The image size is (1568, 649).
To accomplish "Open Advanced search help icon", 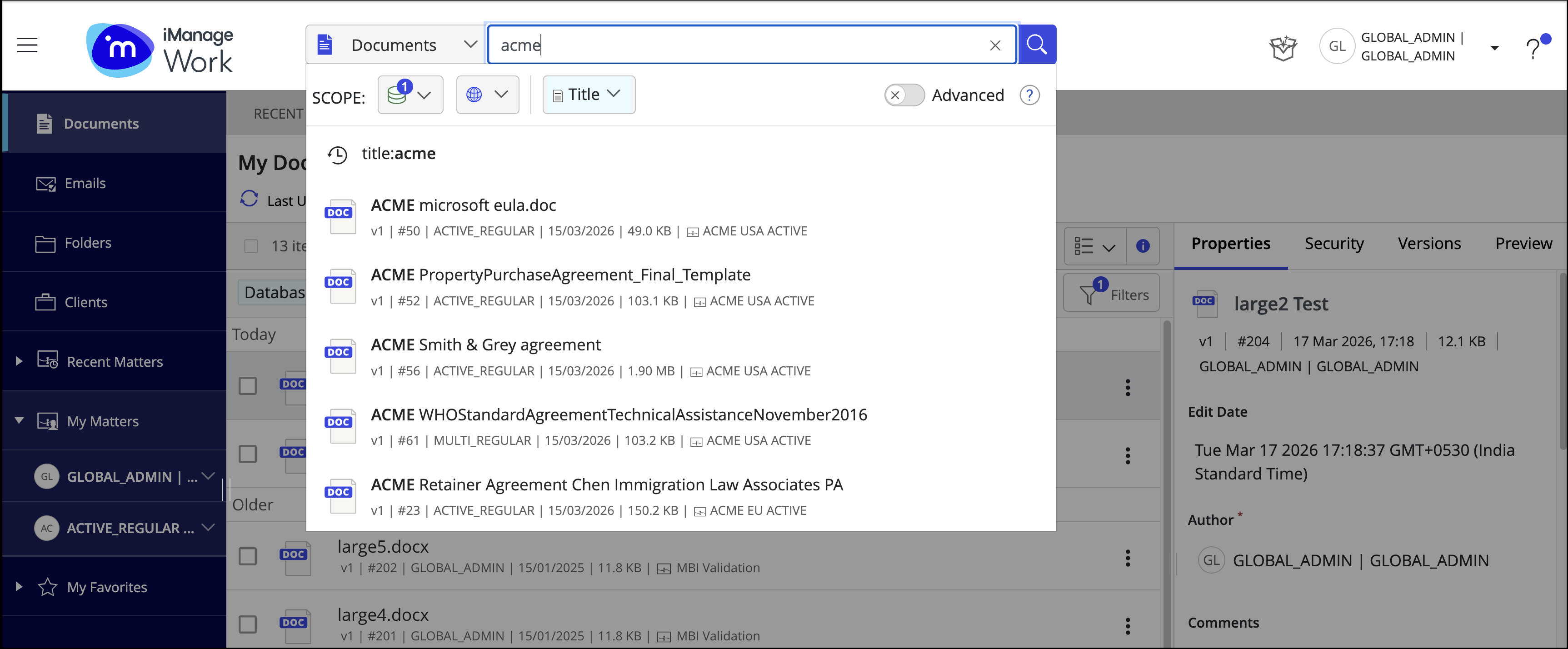I will coord(1029,95).
